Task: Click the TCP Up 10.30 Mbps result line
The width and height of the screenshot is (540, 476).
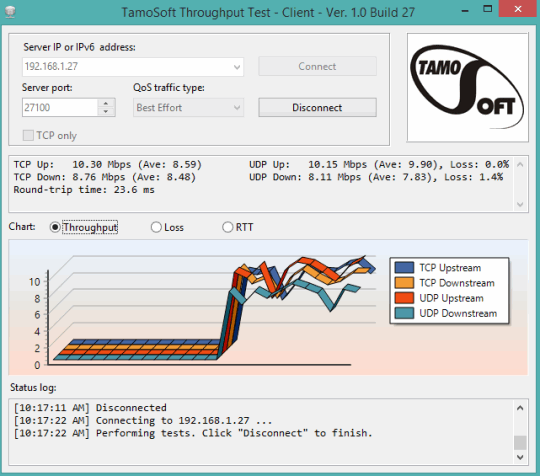Action: pyautogui.click(x=107, y=165)
